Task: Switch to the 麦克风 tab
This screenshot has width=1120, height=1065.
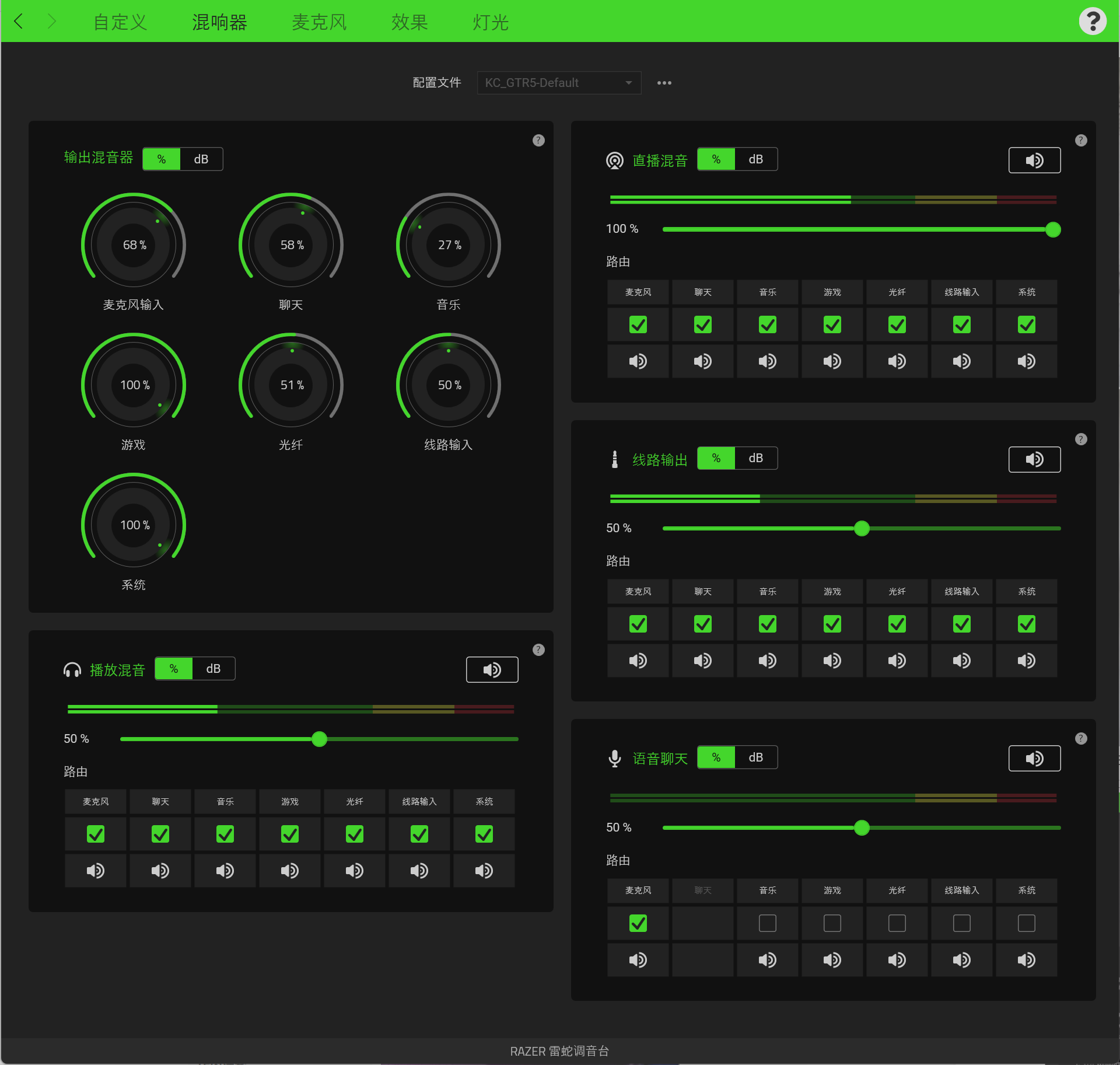Action: 319,22
